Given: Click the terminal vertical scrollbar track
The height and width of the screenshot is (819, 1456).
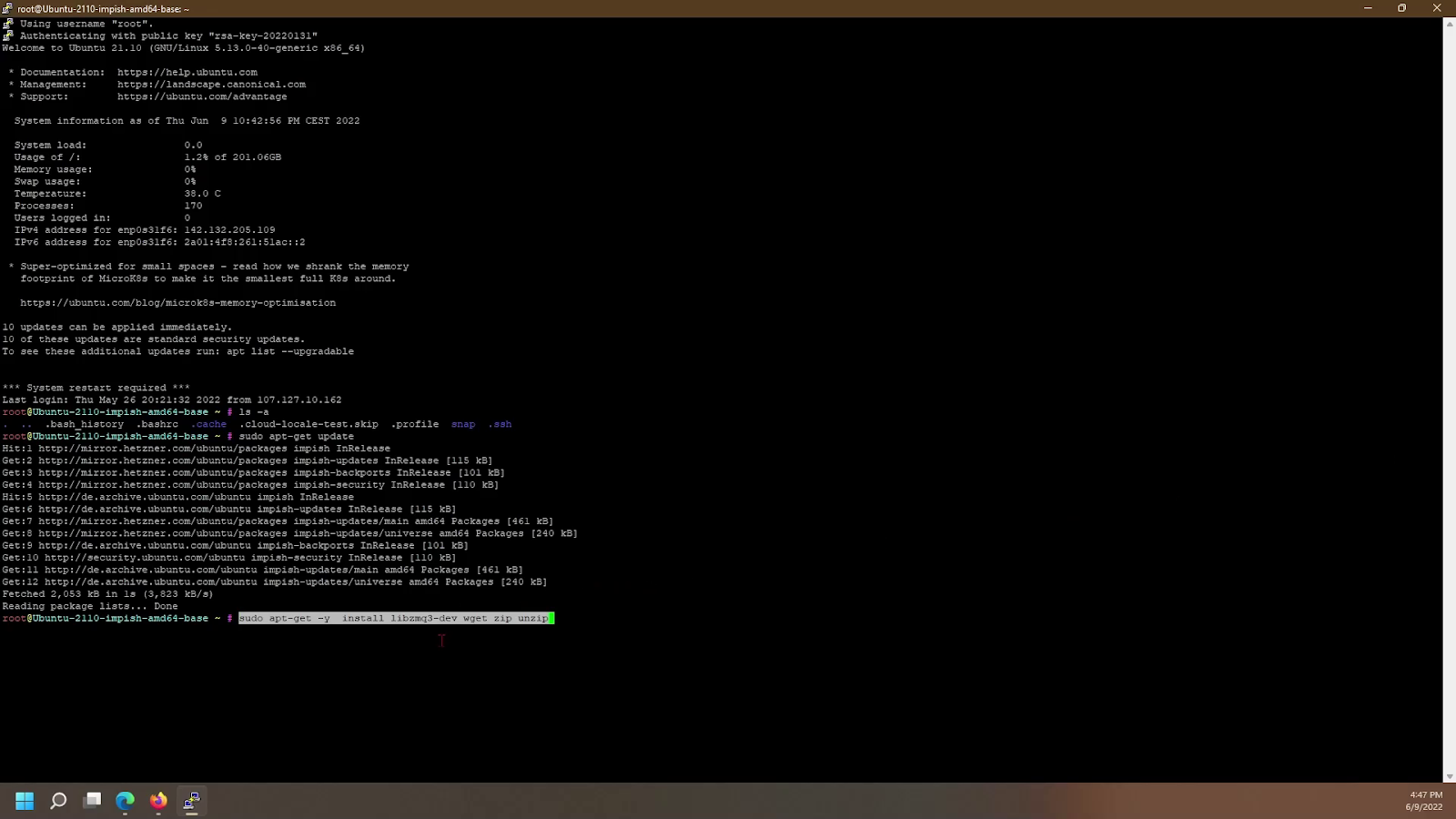Looking at the screenshot, I should pyautogui.click(x=1450, y=400).
